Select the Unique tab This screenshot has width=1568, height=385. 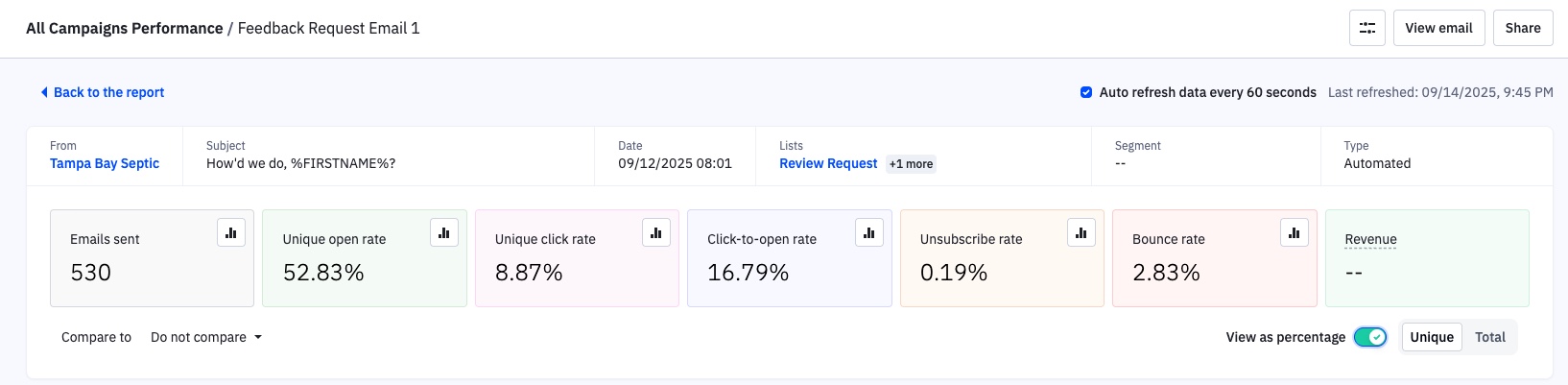tap(1431, 337)
